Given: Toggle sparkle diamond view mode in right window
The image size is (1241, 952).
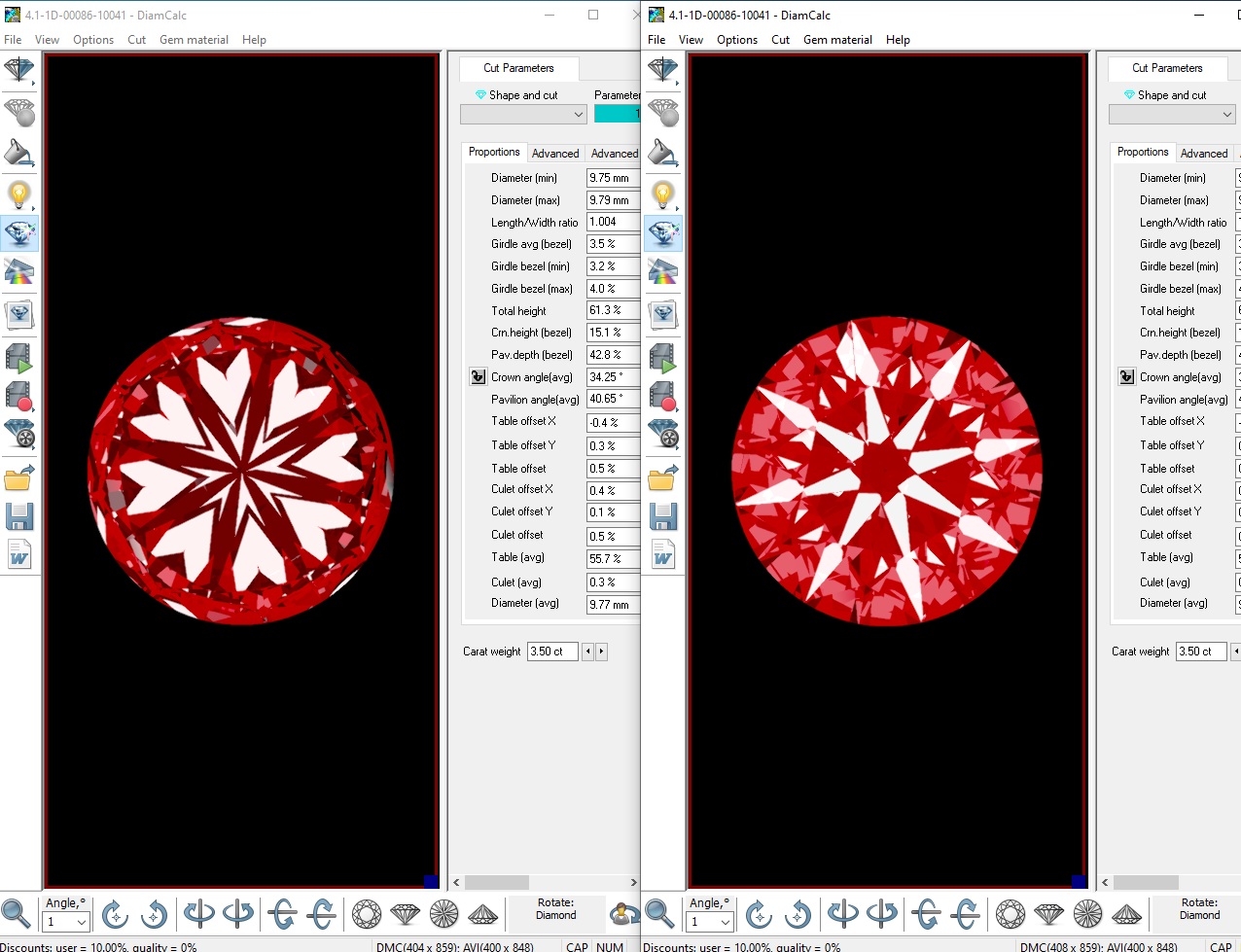Looking at the screenshot, I should (663, 233).
